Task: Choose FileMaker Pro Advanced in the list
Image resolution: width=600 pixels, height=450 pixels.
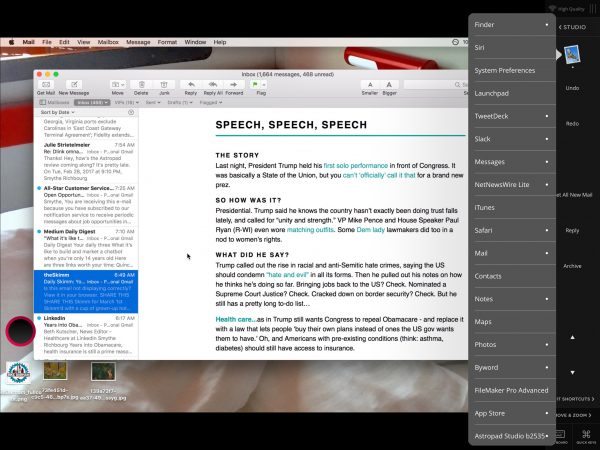Action: [x=512, y=390]
